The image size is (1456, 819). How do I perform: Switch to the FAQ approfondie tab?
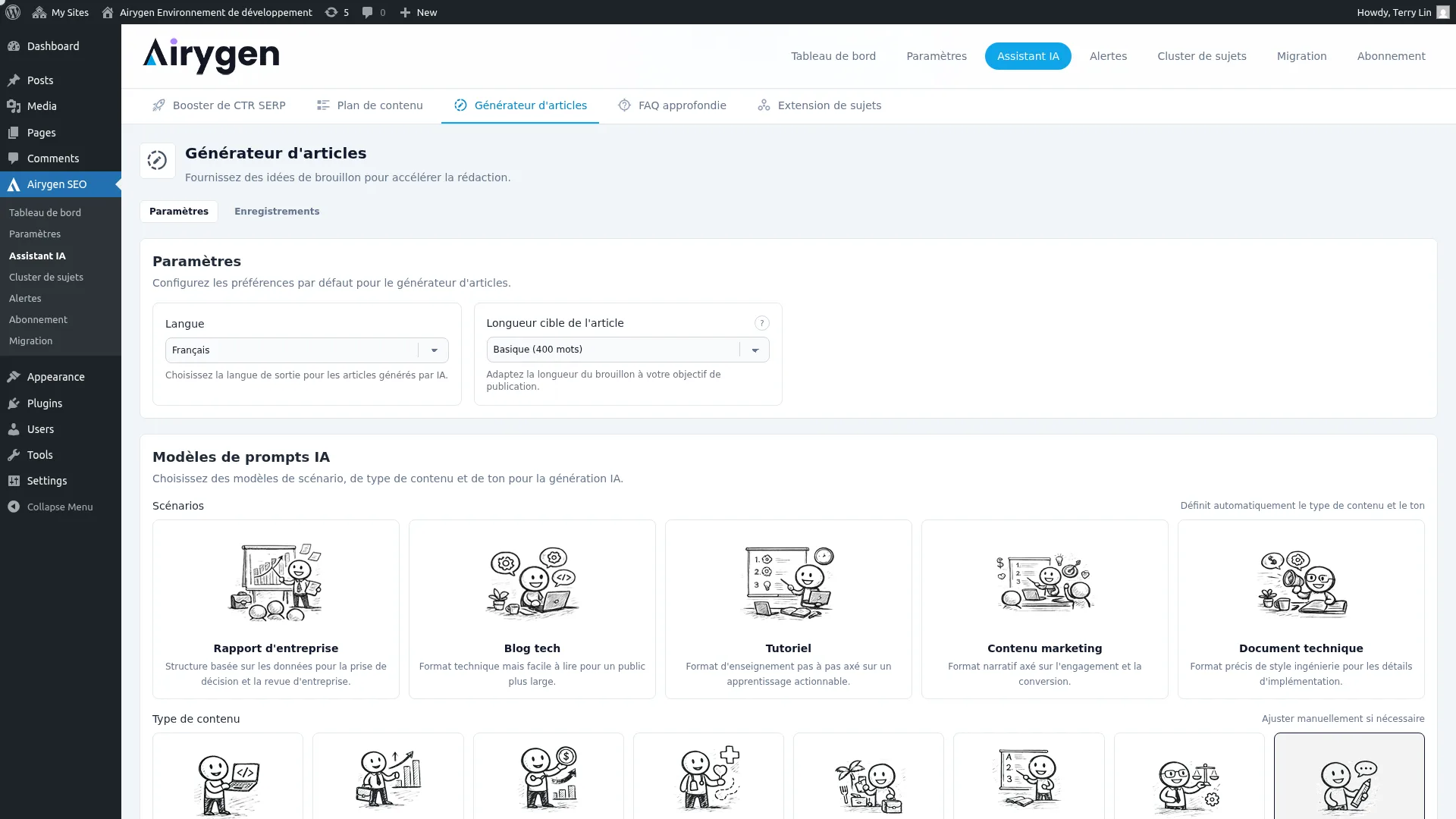click(x=672, y=105)
